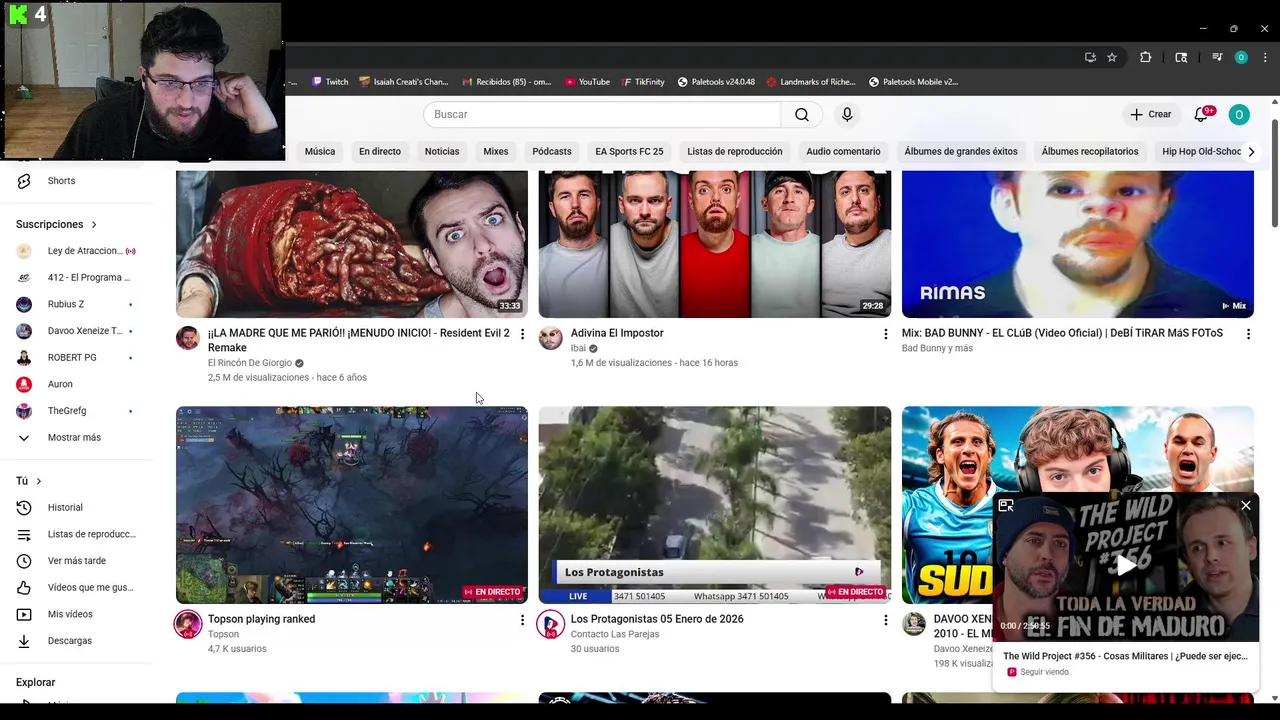Click the Chrome profile avatar in toolbar
The width and height of the screenshot is (1280, 720).
[x=1241, y=57]
